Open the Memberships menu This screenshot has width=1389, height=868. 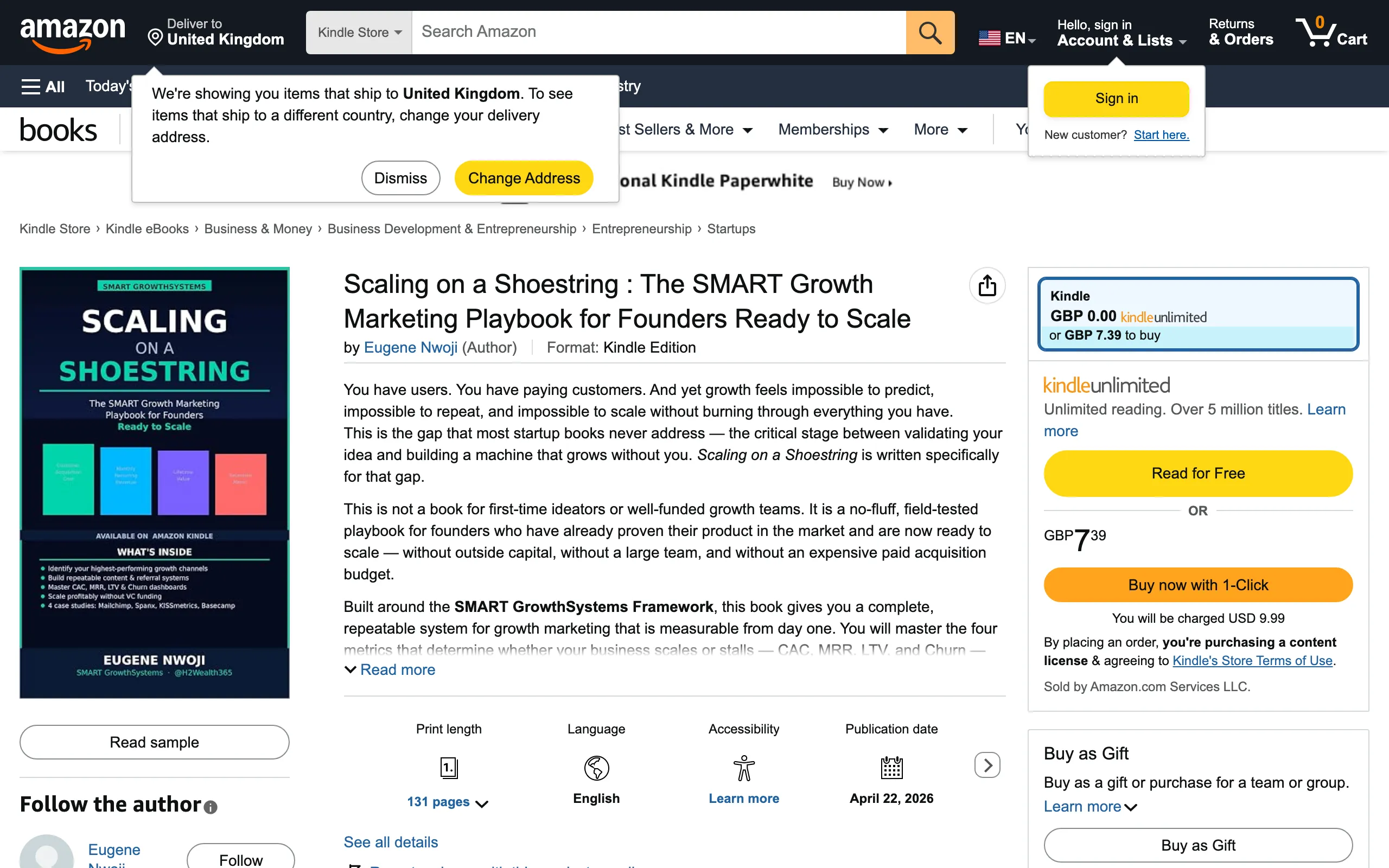[x=833, y=130]
